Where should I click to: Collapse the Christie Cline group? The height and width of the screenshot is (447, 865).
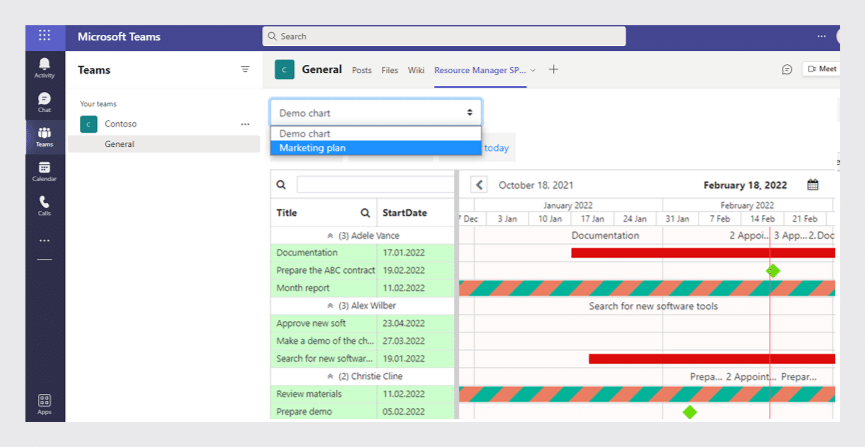pyautogui.click(x=330, y=376)
